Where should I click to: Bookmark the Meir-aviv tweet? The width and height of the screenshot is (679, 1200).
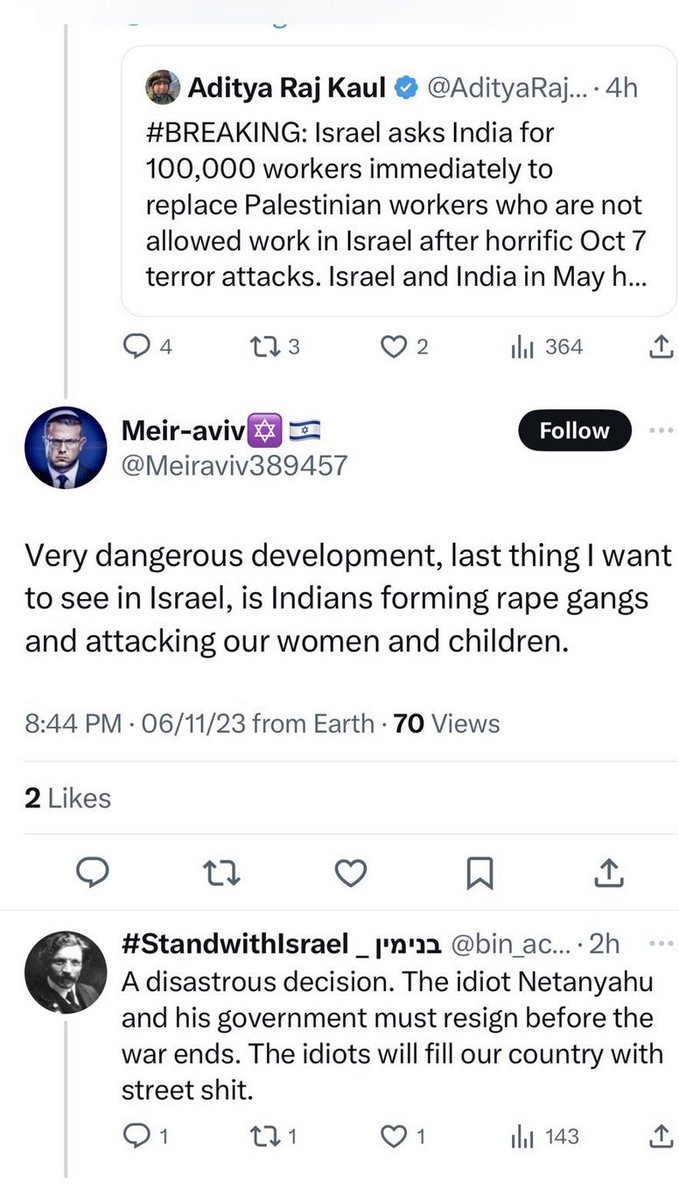[x=480, y=873]
